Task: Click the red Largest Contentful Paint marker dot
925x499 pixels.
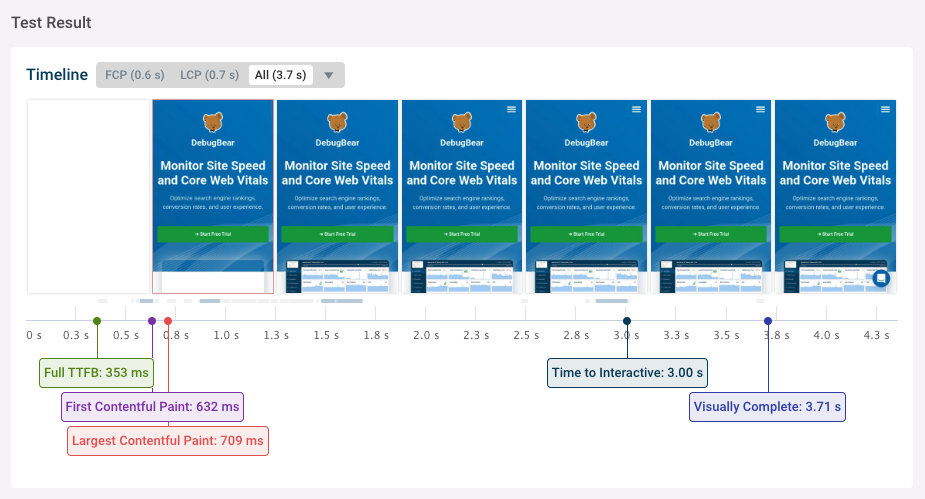Action: (168, 321)
